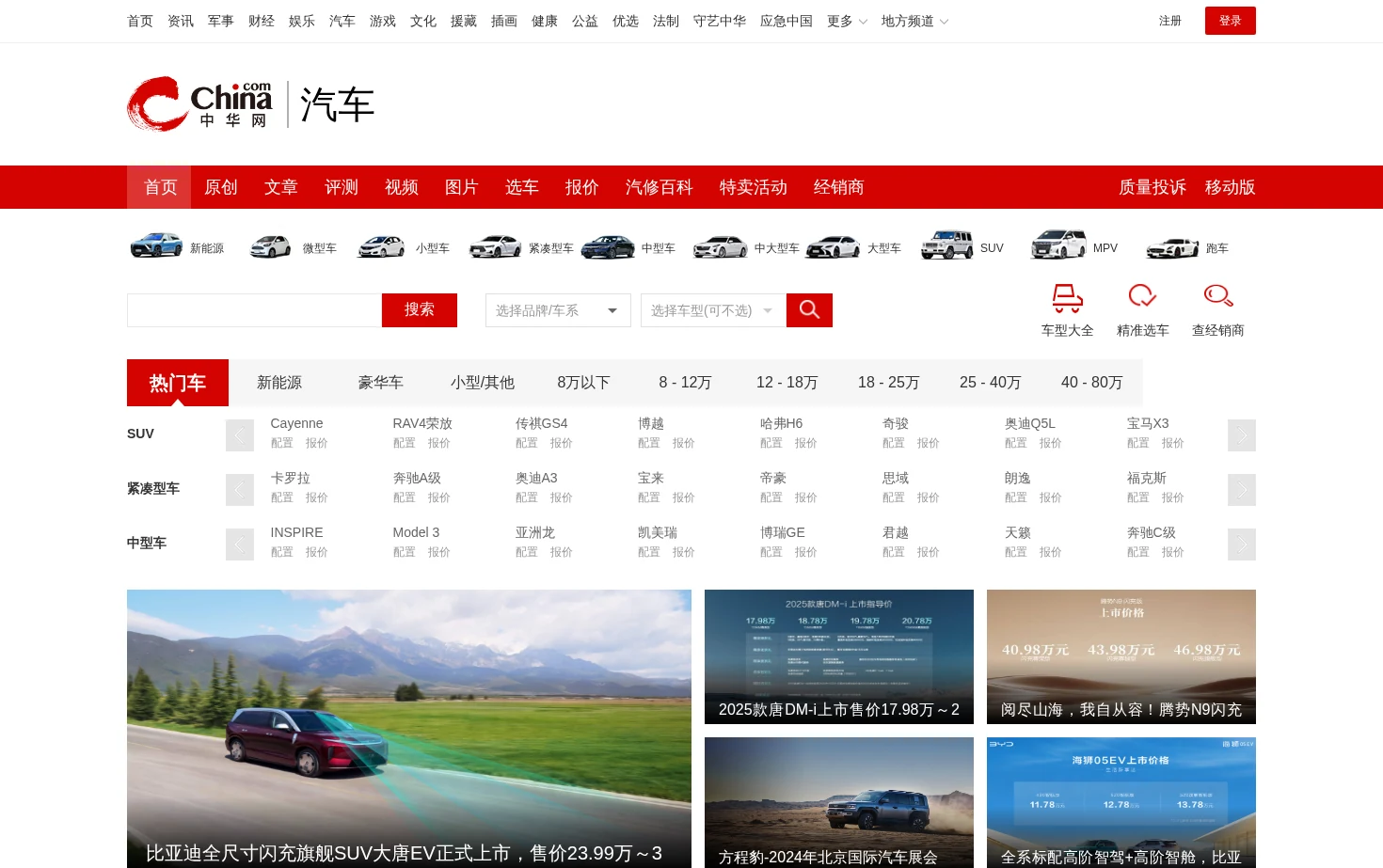Click the 注册 link
Image resolution: width=1383 pixels, height=868 pixels.
pyautogui.click(x=1170, y=21)
